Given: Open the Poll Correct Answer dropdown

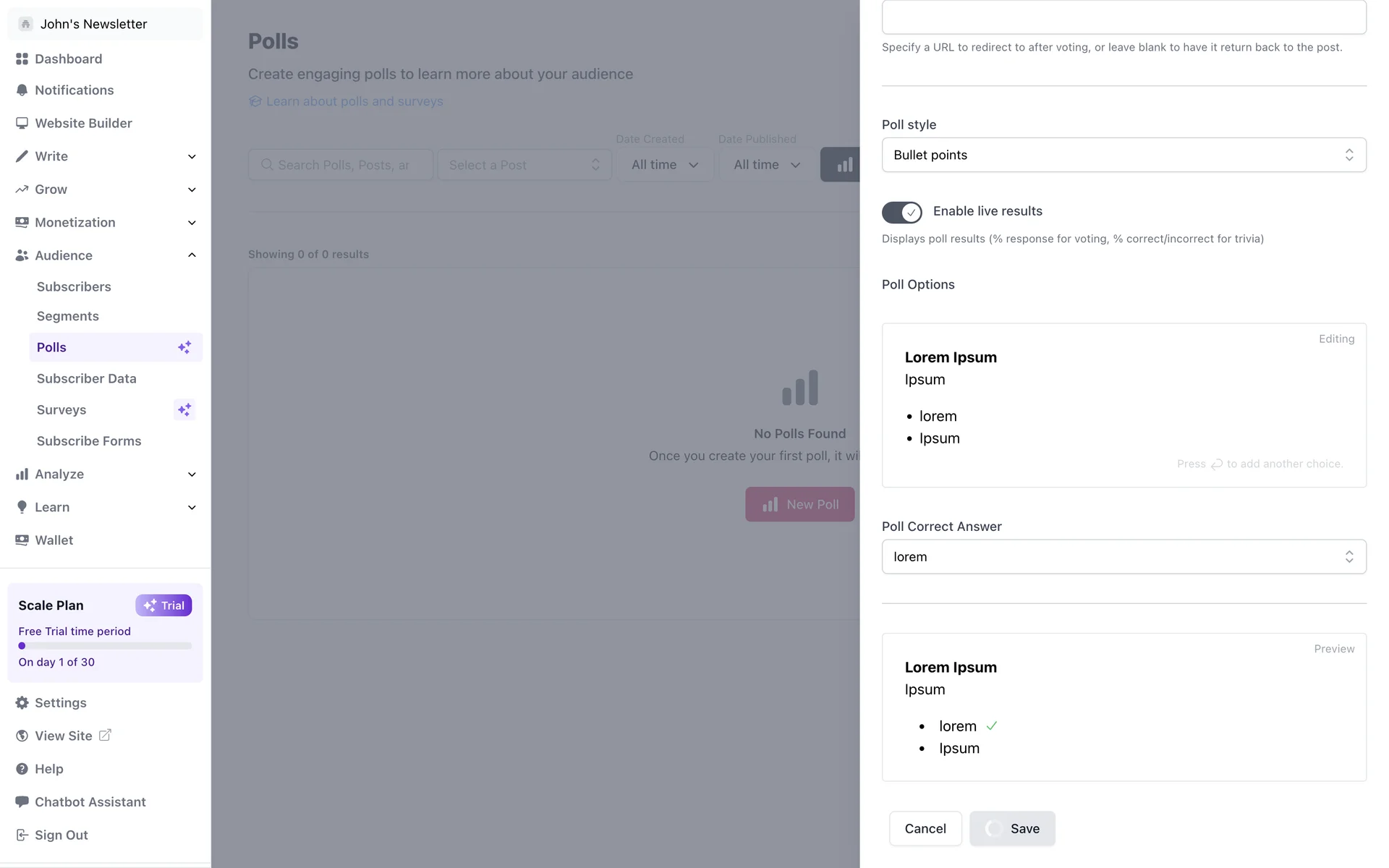Looking at the screenshot, I should (1123, 557).
